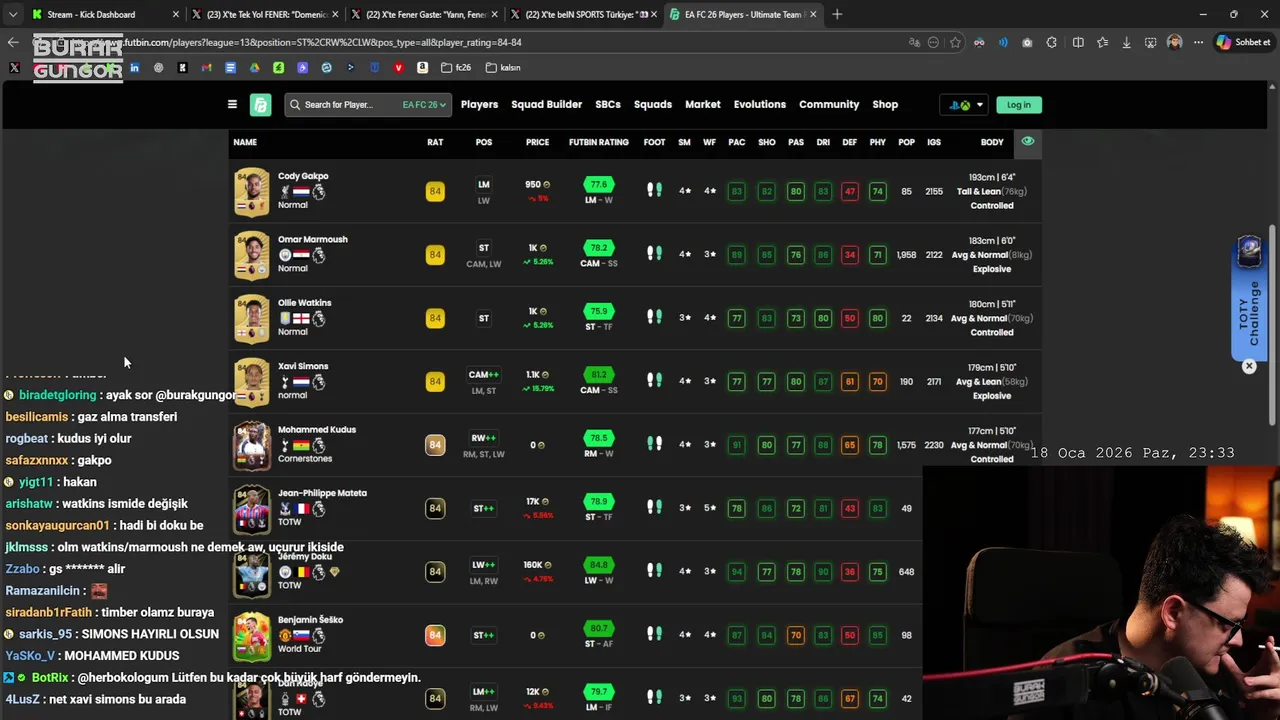Click the green Futbin logo
Image resolution: width=1280 pixels, height=720 pixels.
tap(260, 104)
